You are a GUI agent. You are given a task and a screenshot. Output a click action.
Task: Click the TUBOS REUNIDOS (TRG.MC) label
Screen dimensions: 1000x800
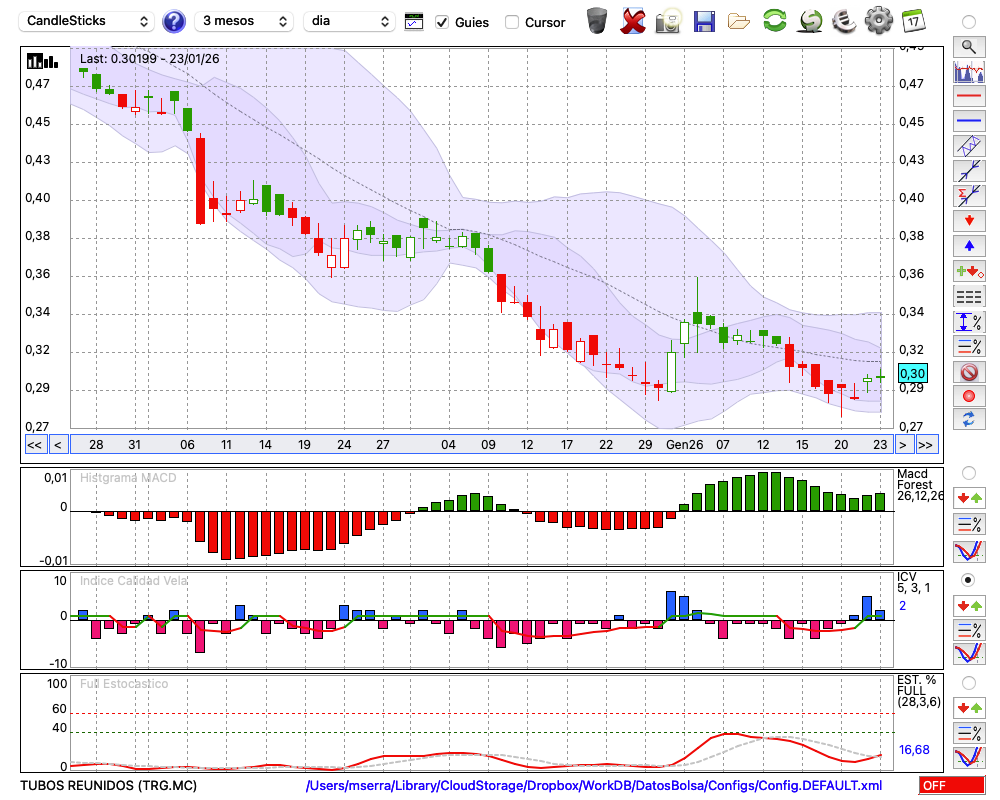108,785
